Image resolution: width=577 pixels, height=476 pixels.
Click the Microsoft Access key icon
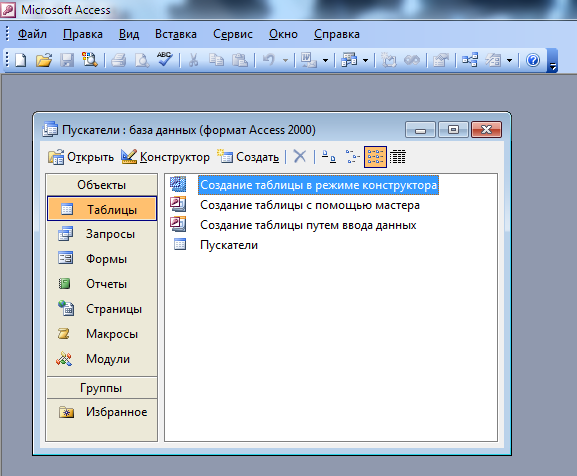8,9
